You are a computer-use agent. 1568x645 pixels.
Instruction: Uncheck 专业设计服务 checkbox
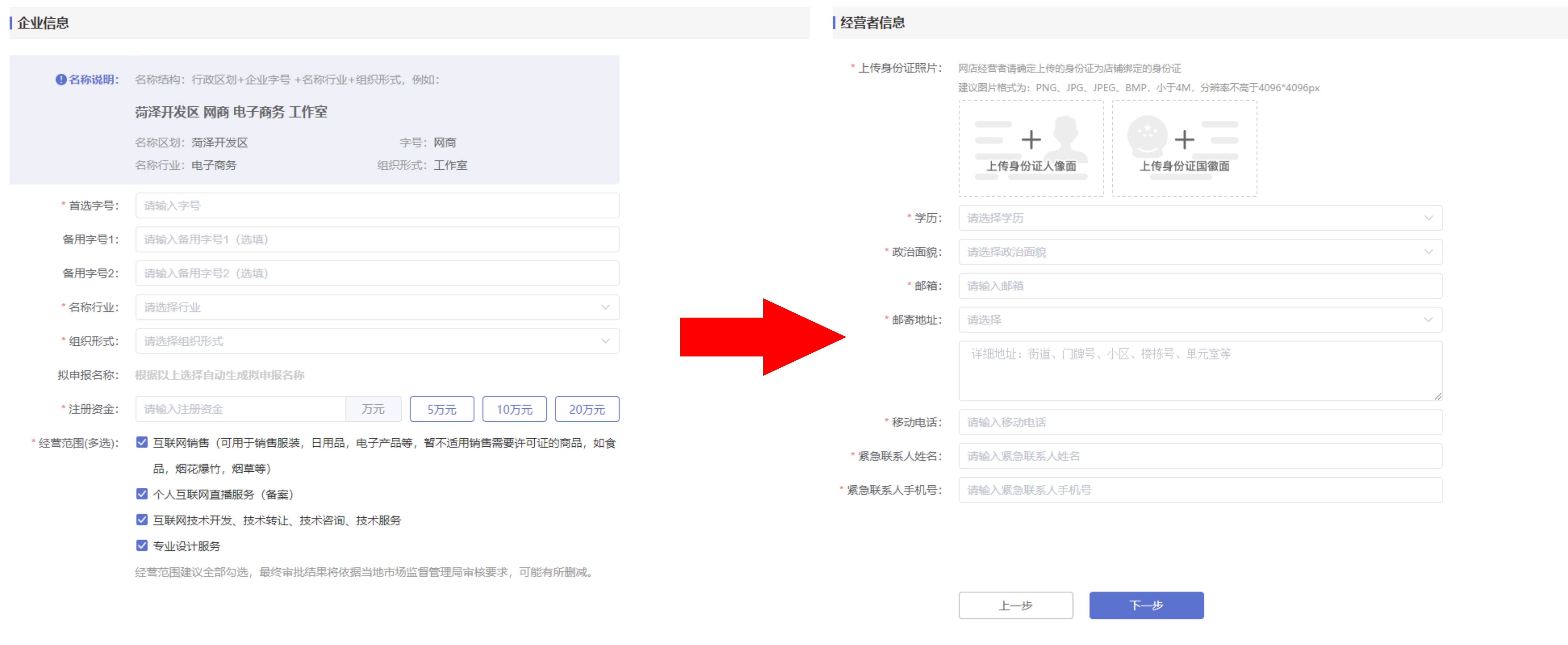point(142,546)
